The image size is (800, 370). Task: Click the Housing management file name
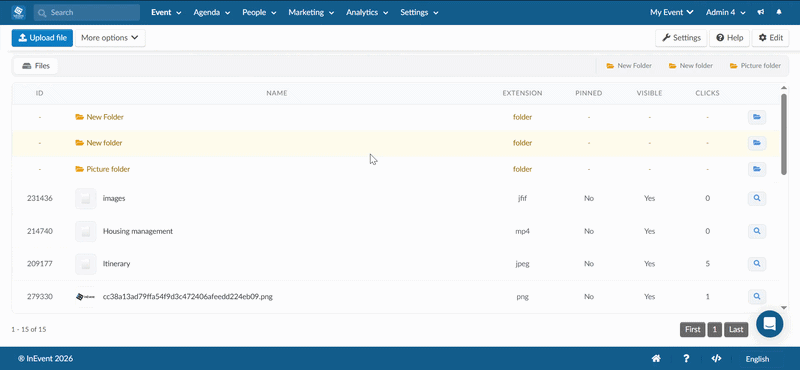138,231
